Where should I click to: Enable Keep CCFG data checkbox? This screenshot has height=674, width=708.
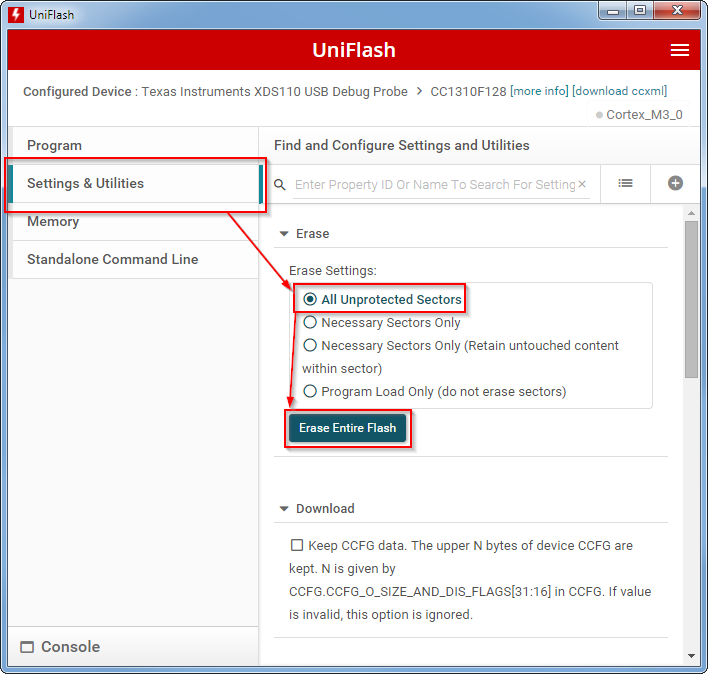[x=297, y=546]
